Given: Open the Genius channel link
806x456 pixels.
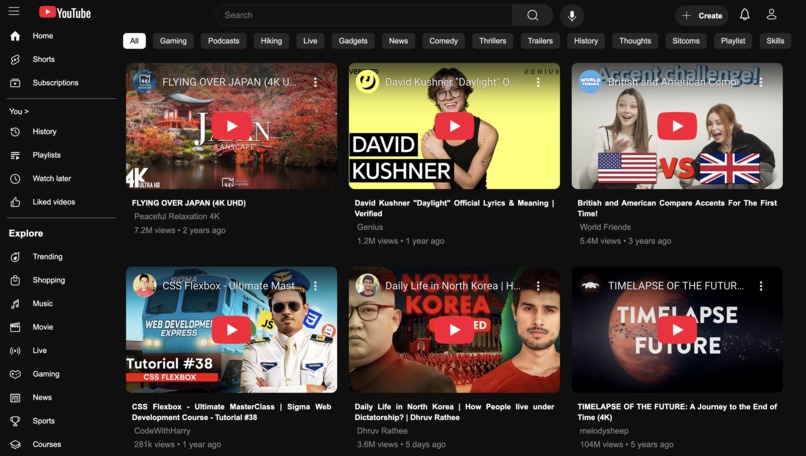Looking at the screenshot, I should click(370, 227).
